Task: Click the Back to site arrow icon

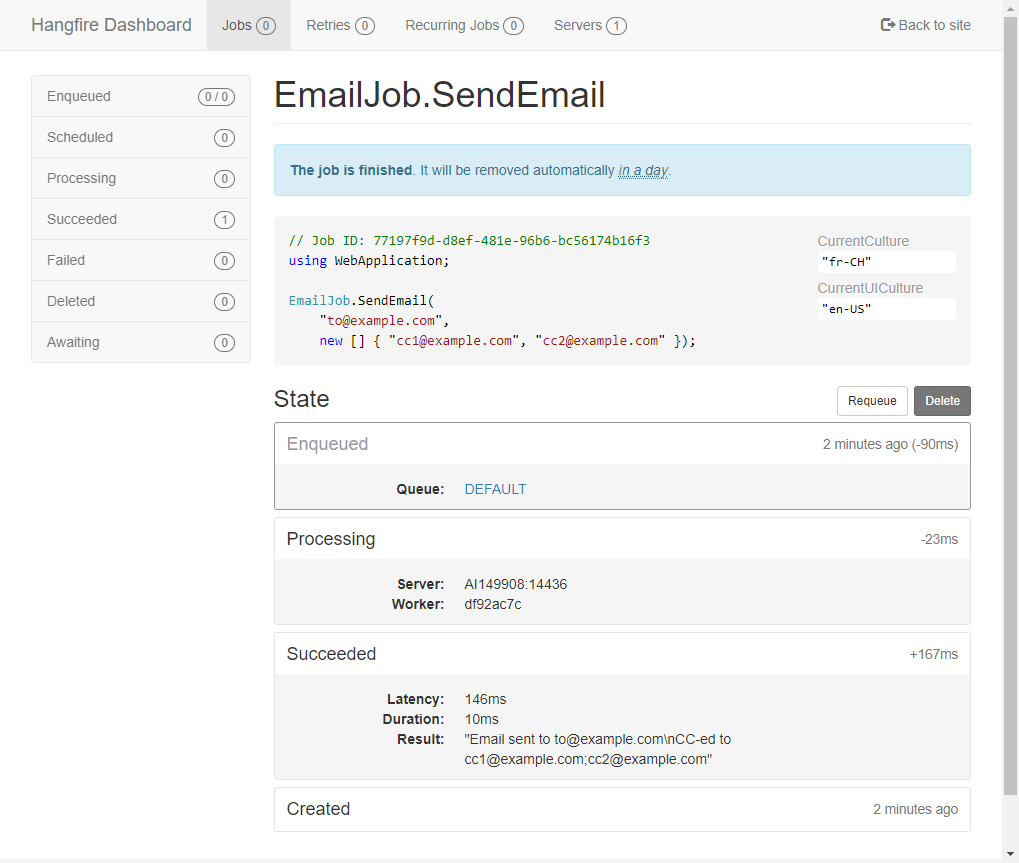Action: click(x=887, y=25)
